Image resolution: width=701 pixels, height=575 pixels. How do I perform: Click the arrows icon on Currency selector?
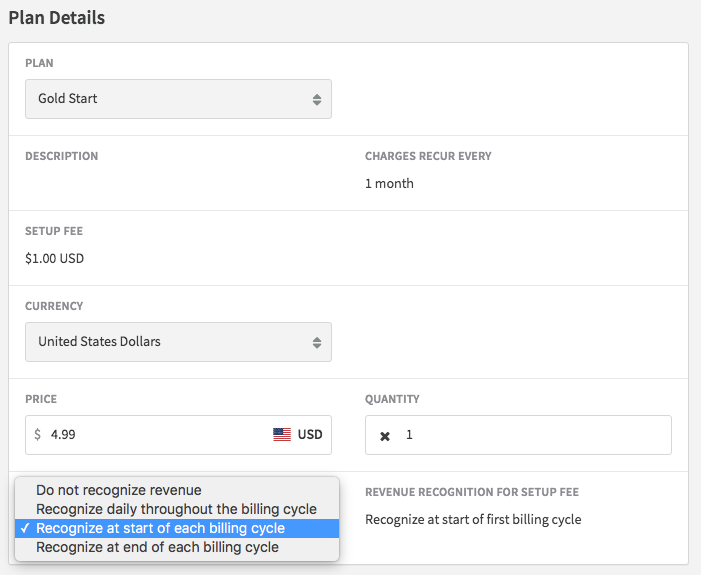click(316, 342)
